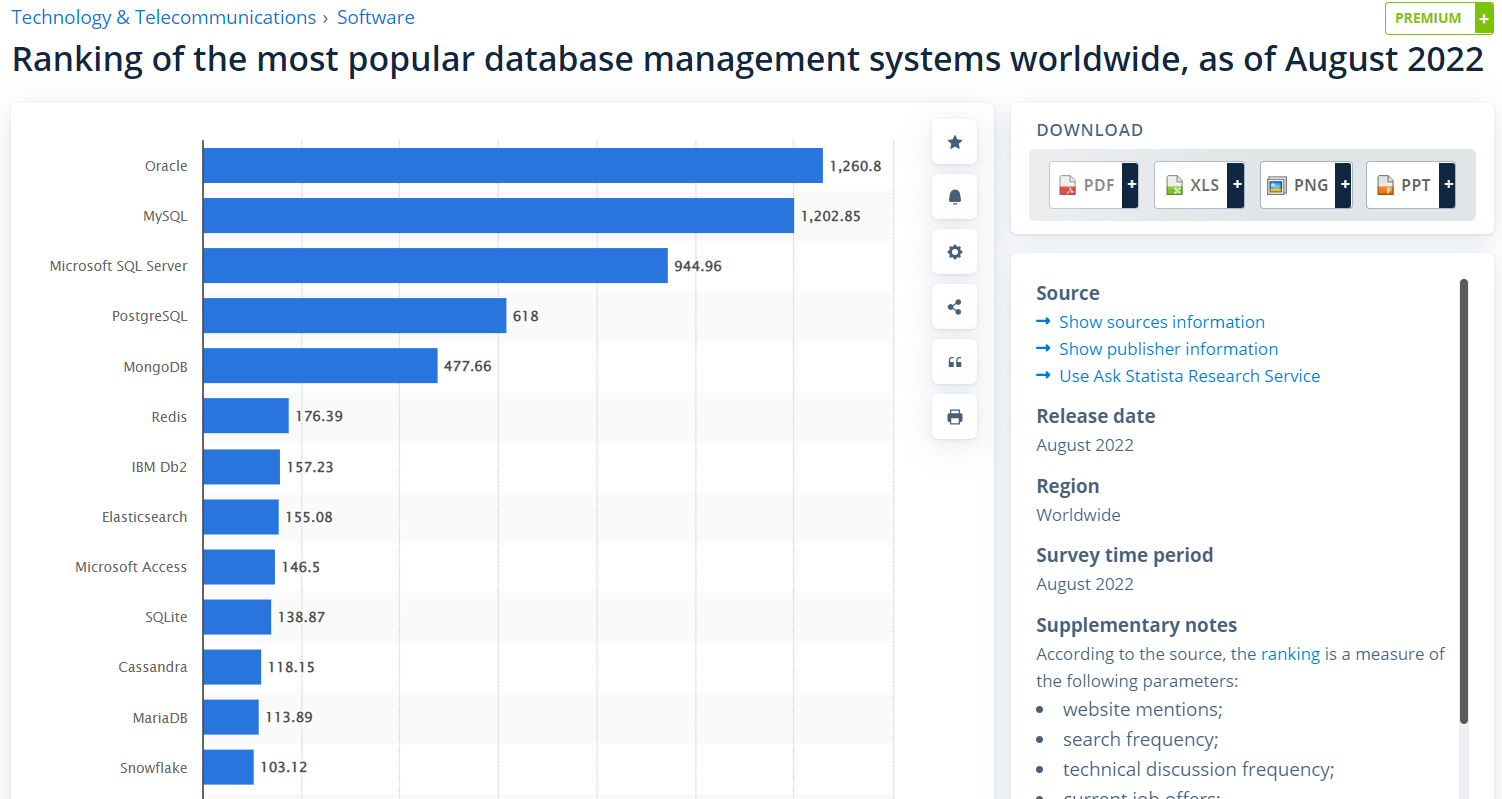The height and width of the screenshot is (799, 1502).
Task: Click the Region heading
Action: tap(1067, 486)
